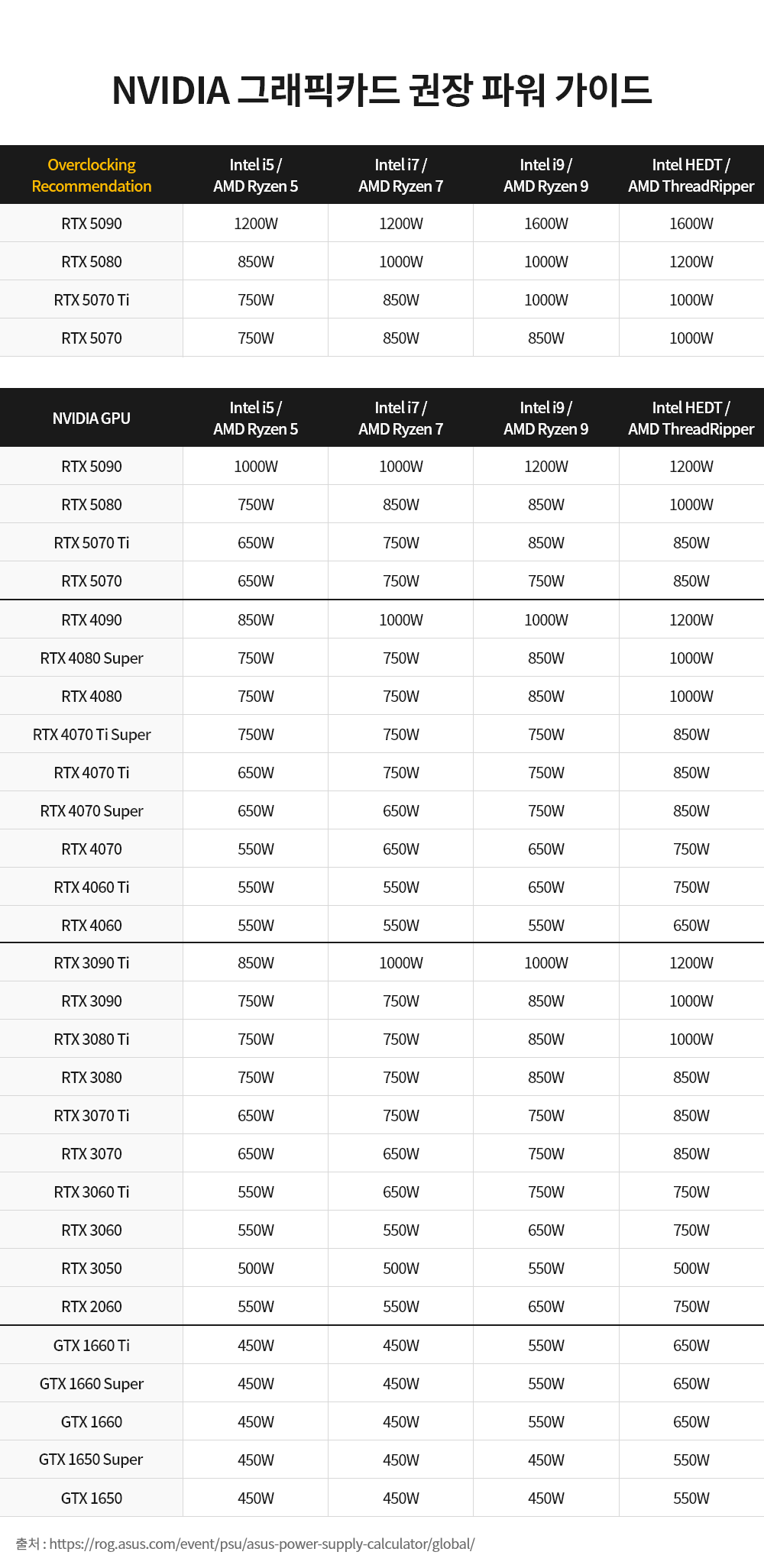Screen dimensions: 764x1568
Task: Click the RTX 4080 Super row label
Action: (92, 658)
